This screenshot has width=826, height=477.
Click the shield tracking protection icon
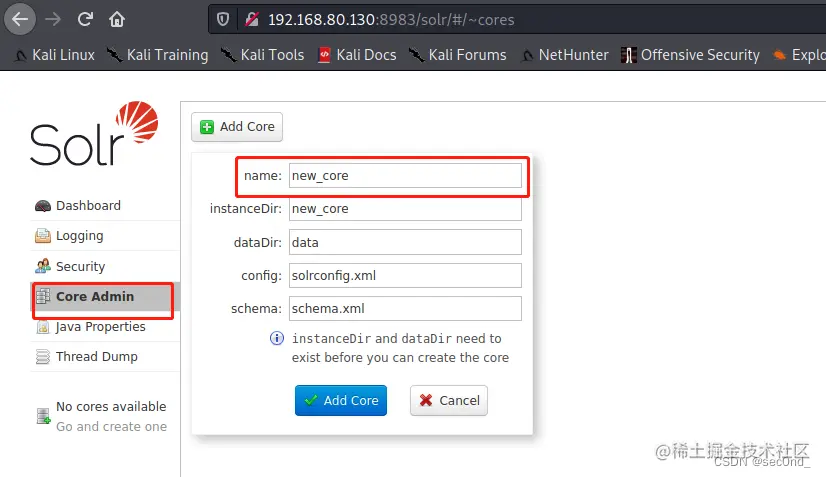click(x=223, y=20)
